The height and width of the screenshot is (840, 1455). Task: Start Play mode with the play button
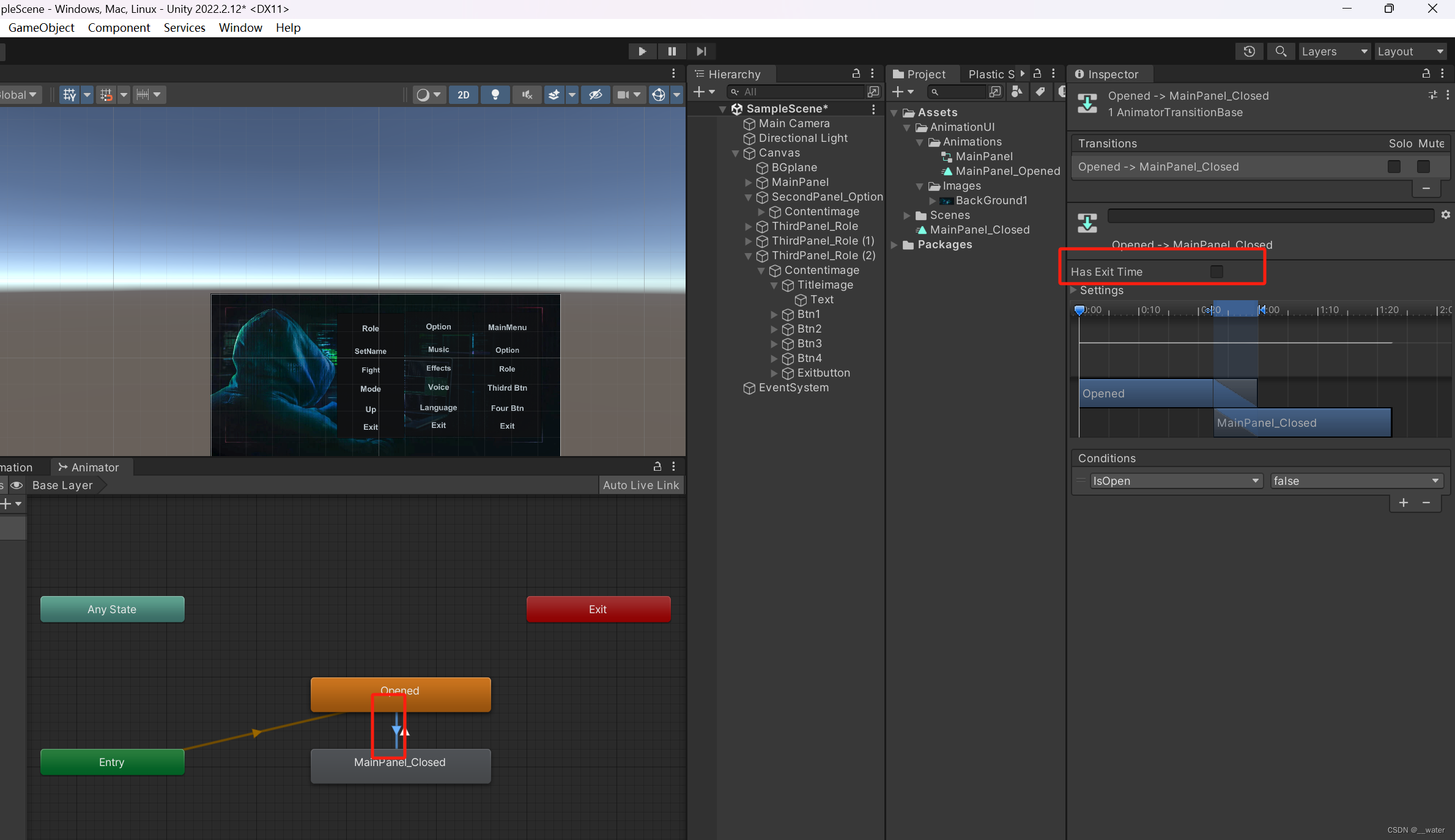point(642,51)
